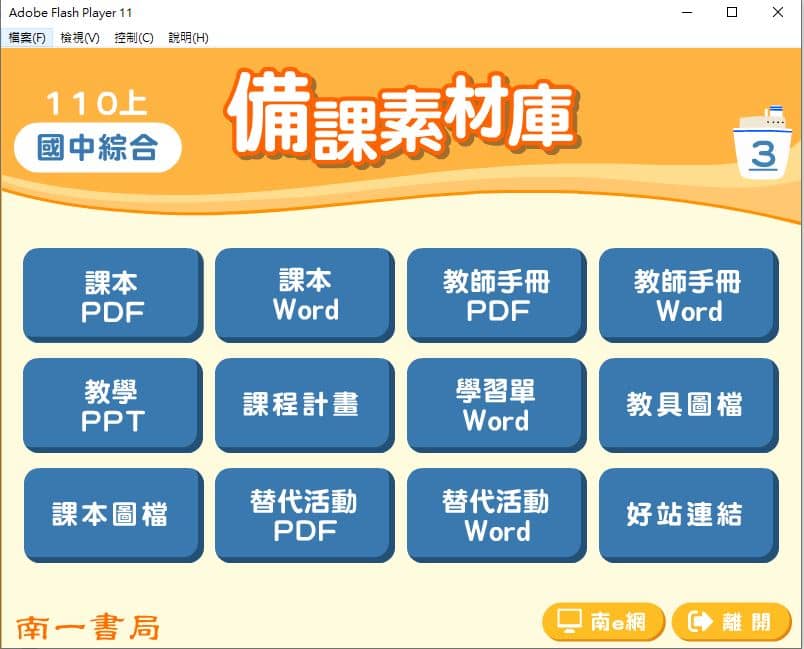804x649 pixels.
Task: Click the exit arrow icon on 離開 button
Action: tap(700, 621)
